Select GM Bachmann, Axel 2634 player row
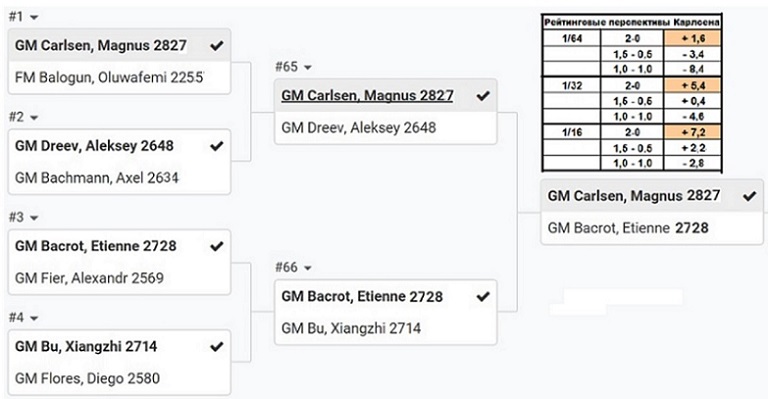 point(119,178)
